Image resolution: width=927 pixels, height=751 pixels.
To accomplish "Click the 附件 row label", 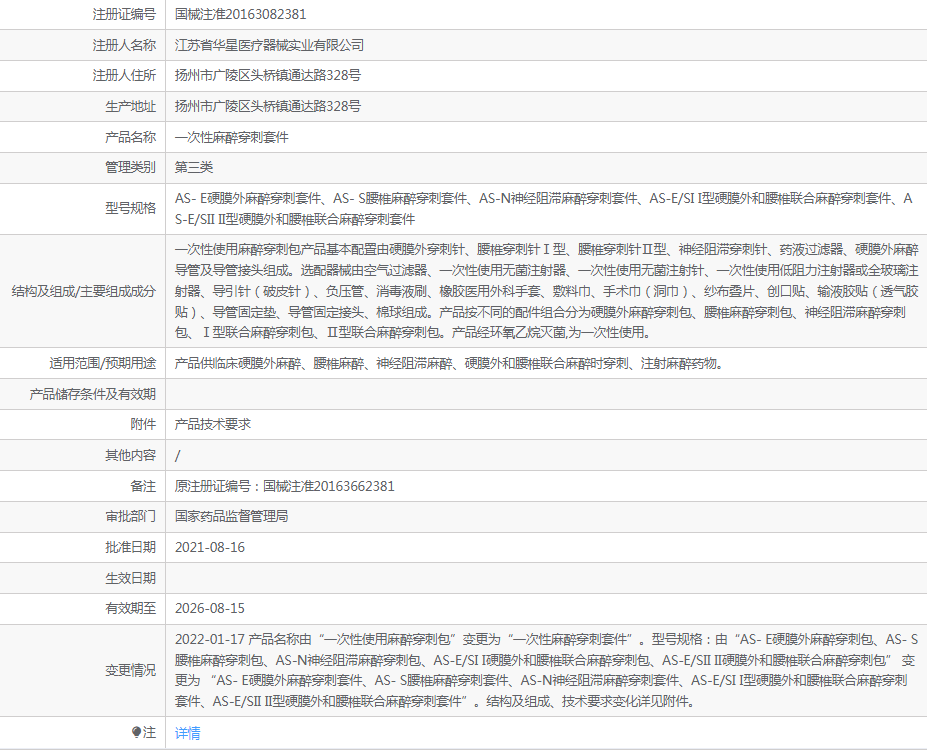I will tap(143, 424).
